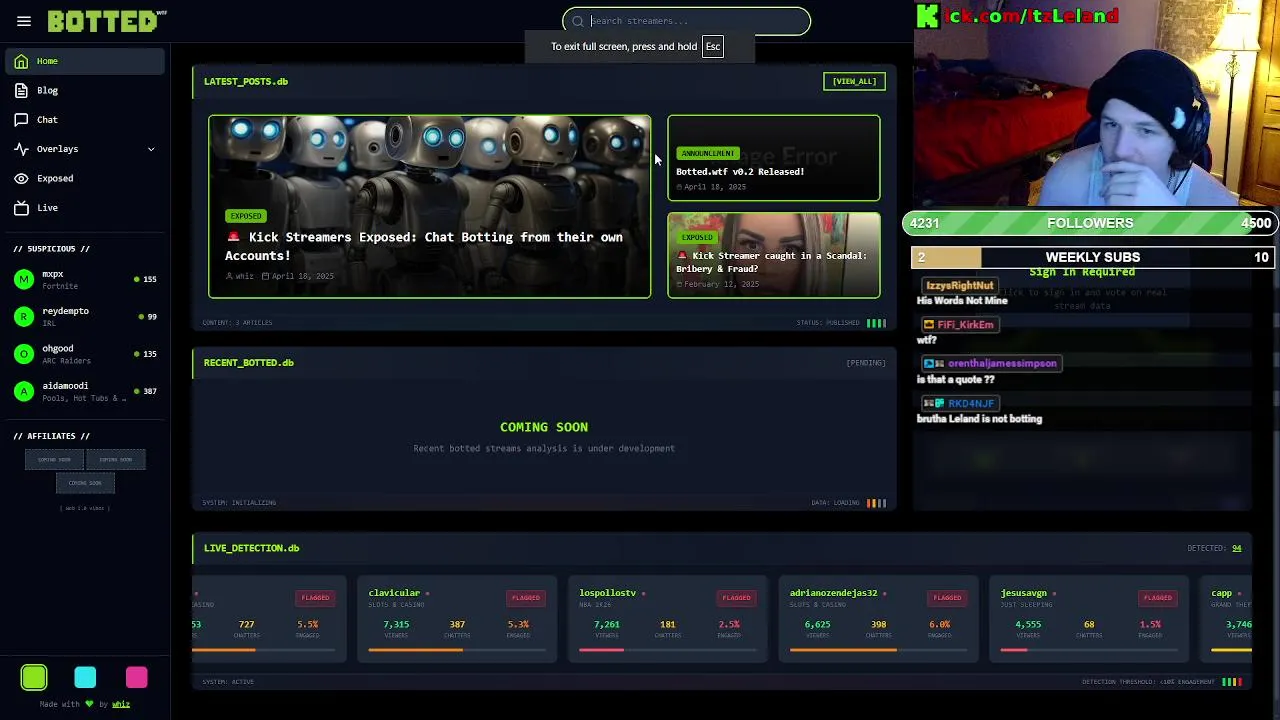The width and height of the screenshot is (1280, 720).
Task: Open Kick Streamers Exposed chat botting article
Action: click(x=424, y=246)
